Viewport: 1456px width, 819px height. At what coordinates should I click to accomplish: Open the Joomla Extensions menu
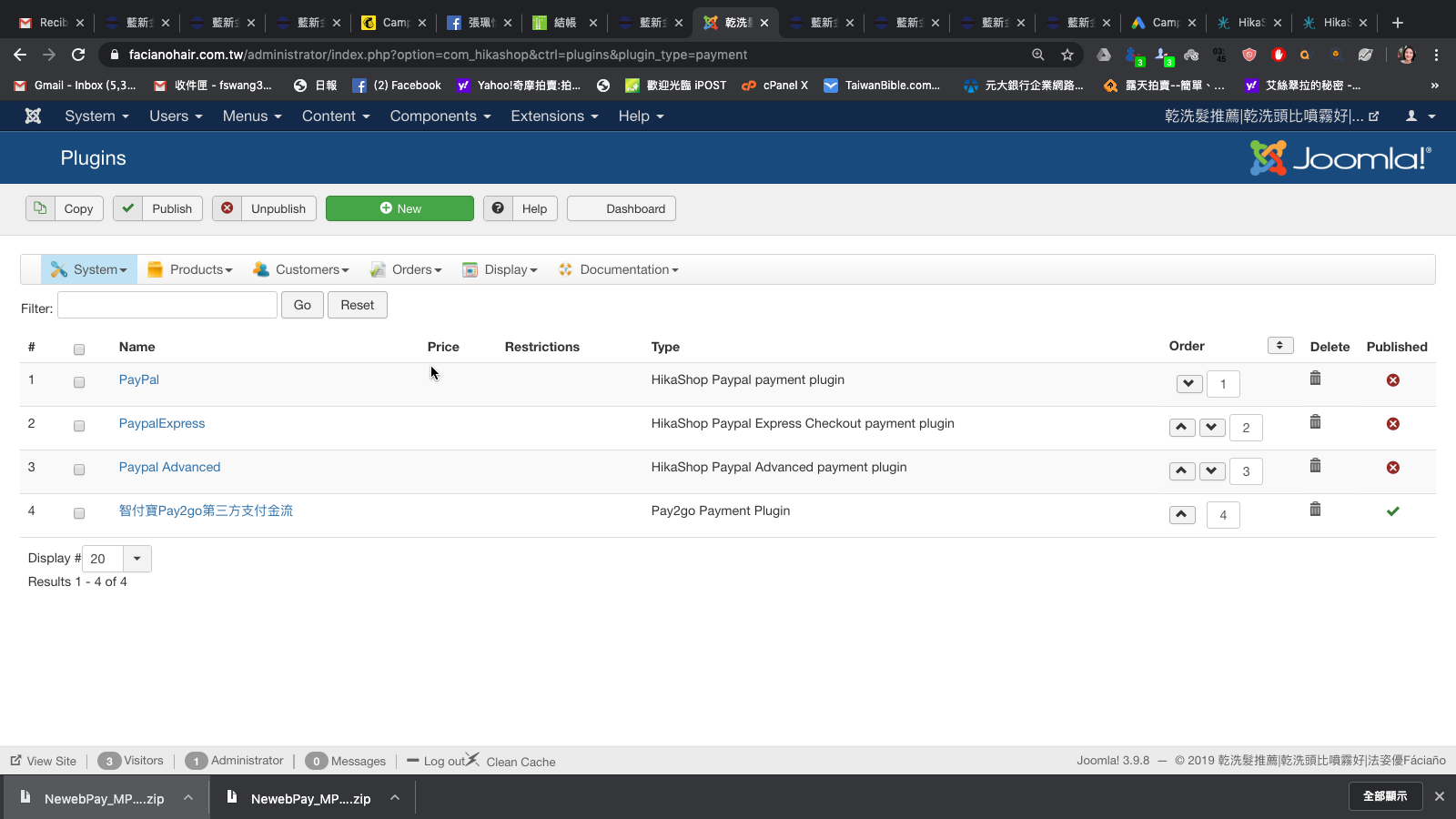click(x=554, y=116)
